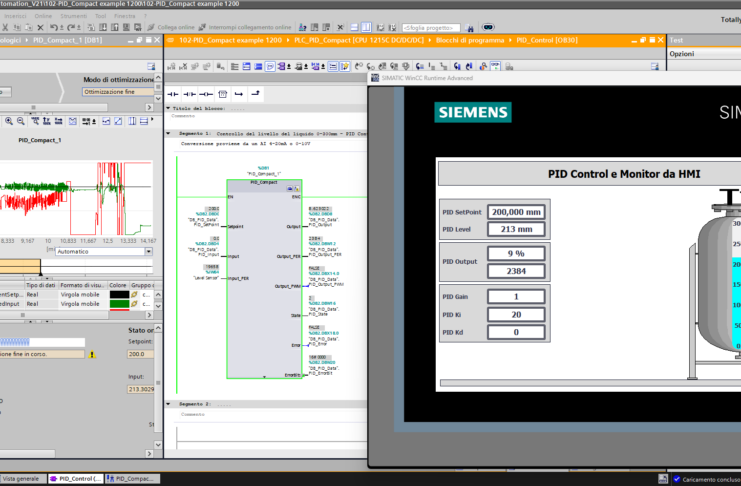Viewport: 741px width, 486px height.
Task: Click the Sfoglia progetto search field
Action: 431,28
